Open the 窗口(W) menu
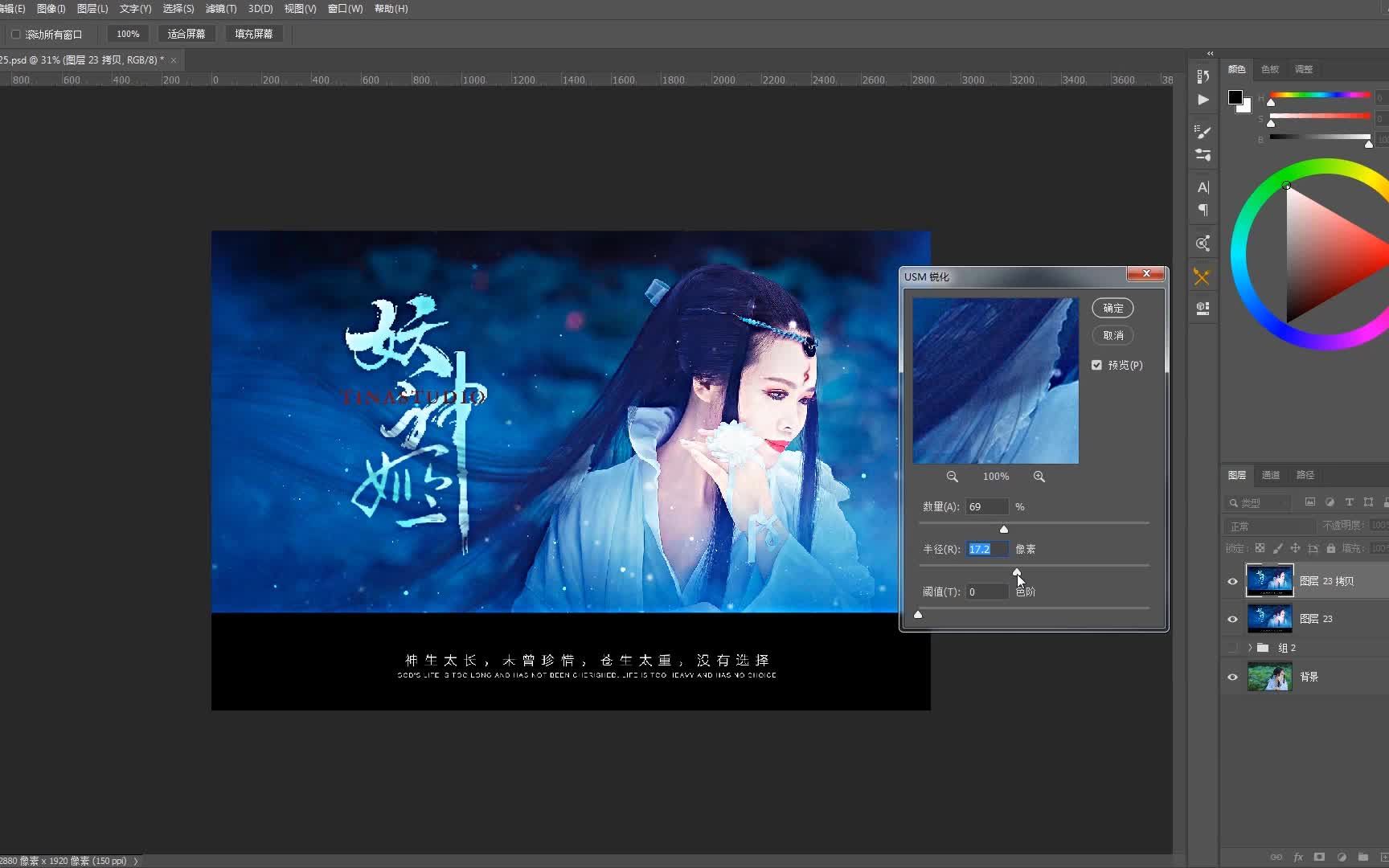1389x868 pixels. pos(345,9)
